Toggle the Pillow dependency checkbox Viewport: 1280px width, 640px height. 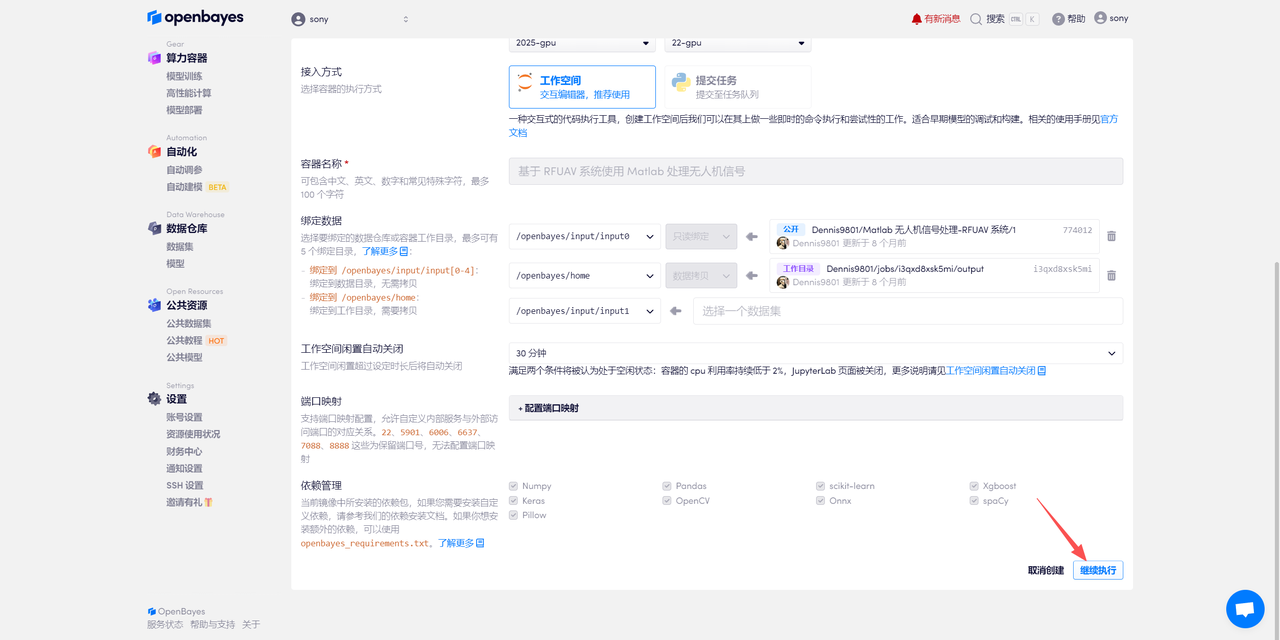coord(513,515)
